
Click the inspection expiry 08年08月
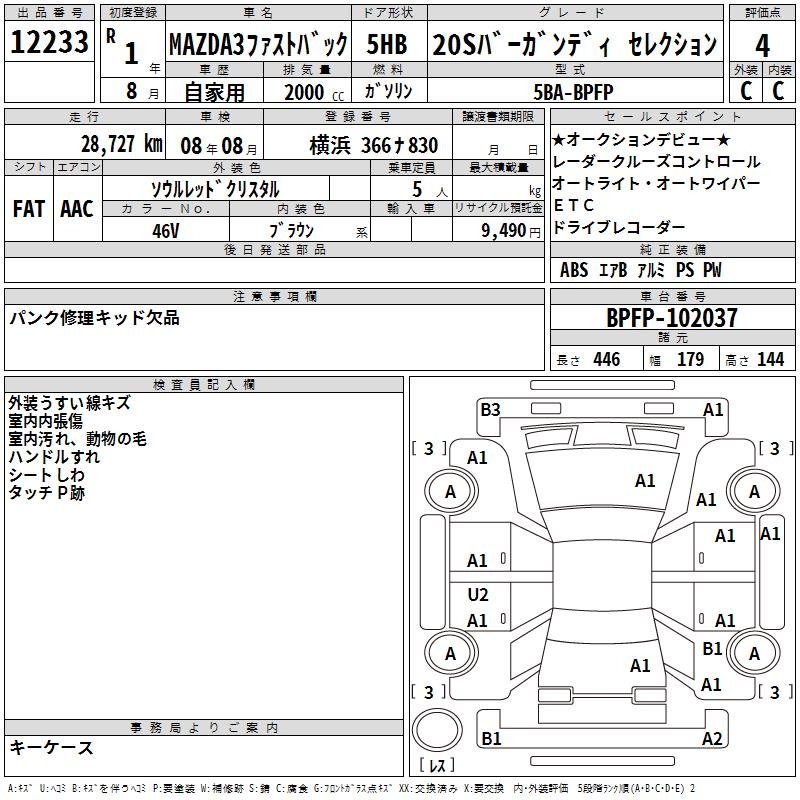[219, 146]
